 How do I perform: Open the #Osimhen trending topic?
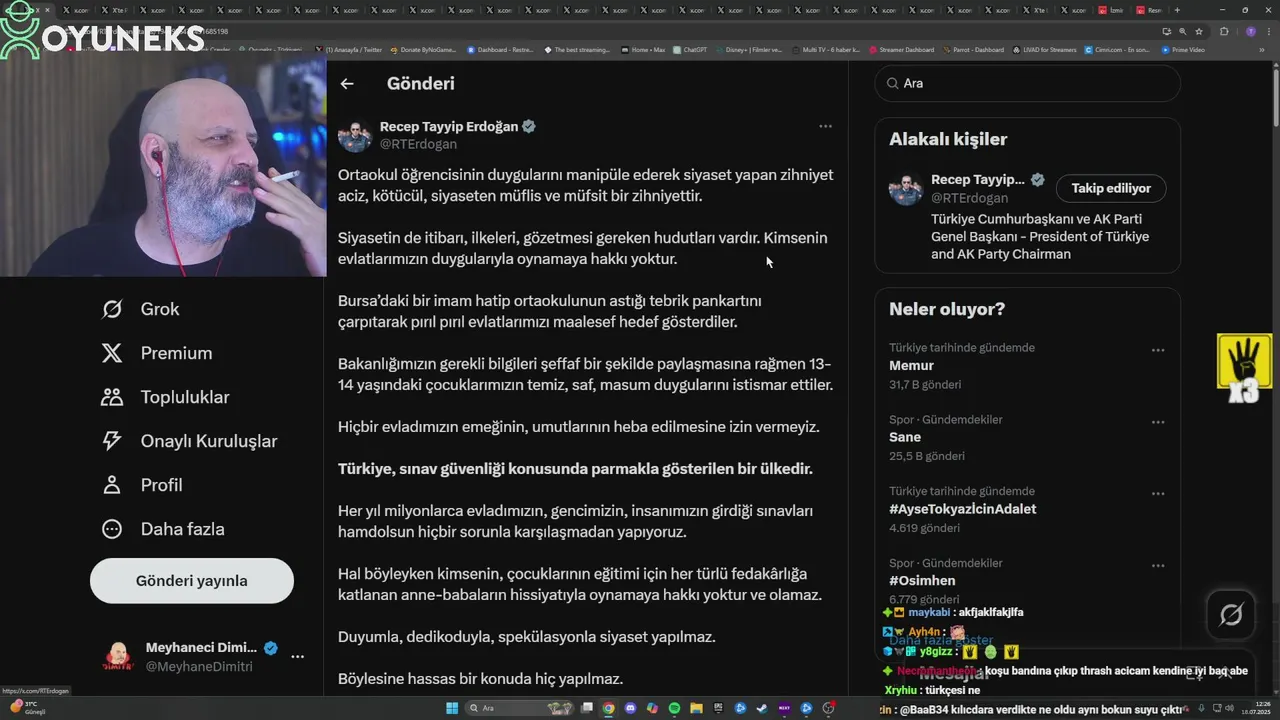coord(922,581)
